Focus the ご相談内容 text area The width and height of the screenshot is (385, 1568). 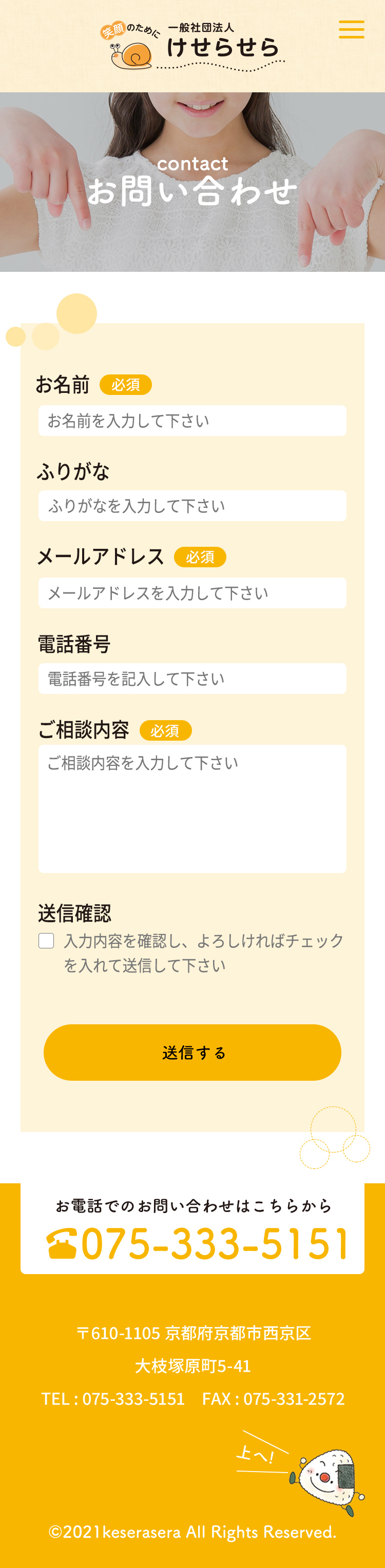tap(192, 808)
